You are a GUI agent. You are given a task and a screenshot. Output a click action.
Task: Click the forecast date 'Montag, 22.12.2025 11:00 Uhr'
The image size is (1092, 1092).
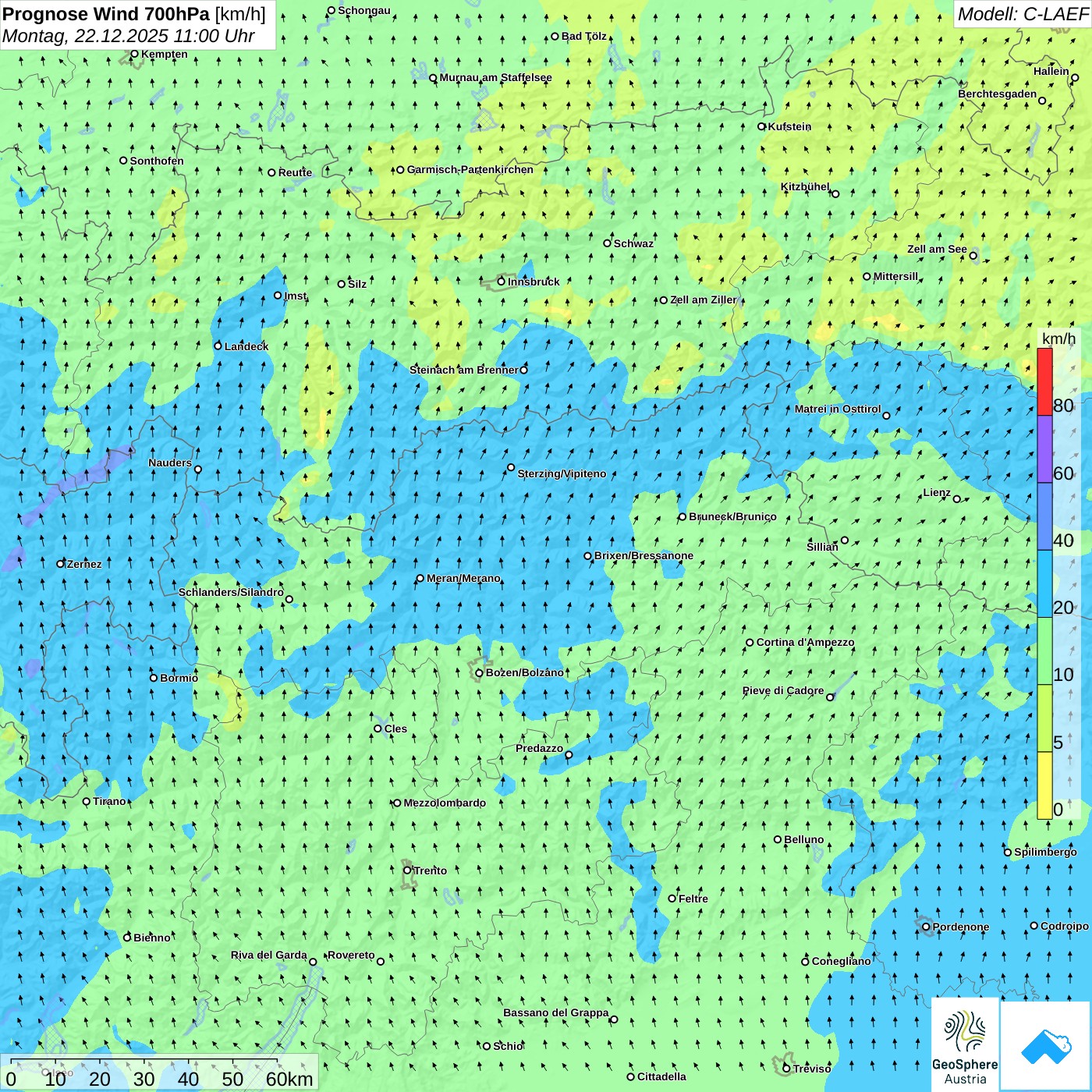tap(129, 36)
